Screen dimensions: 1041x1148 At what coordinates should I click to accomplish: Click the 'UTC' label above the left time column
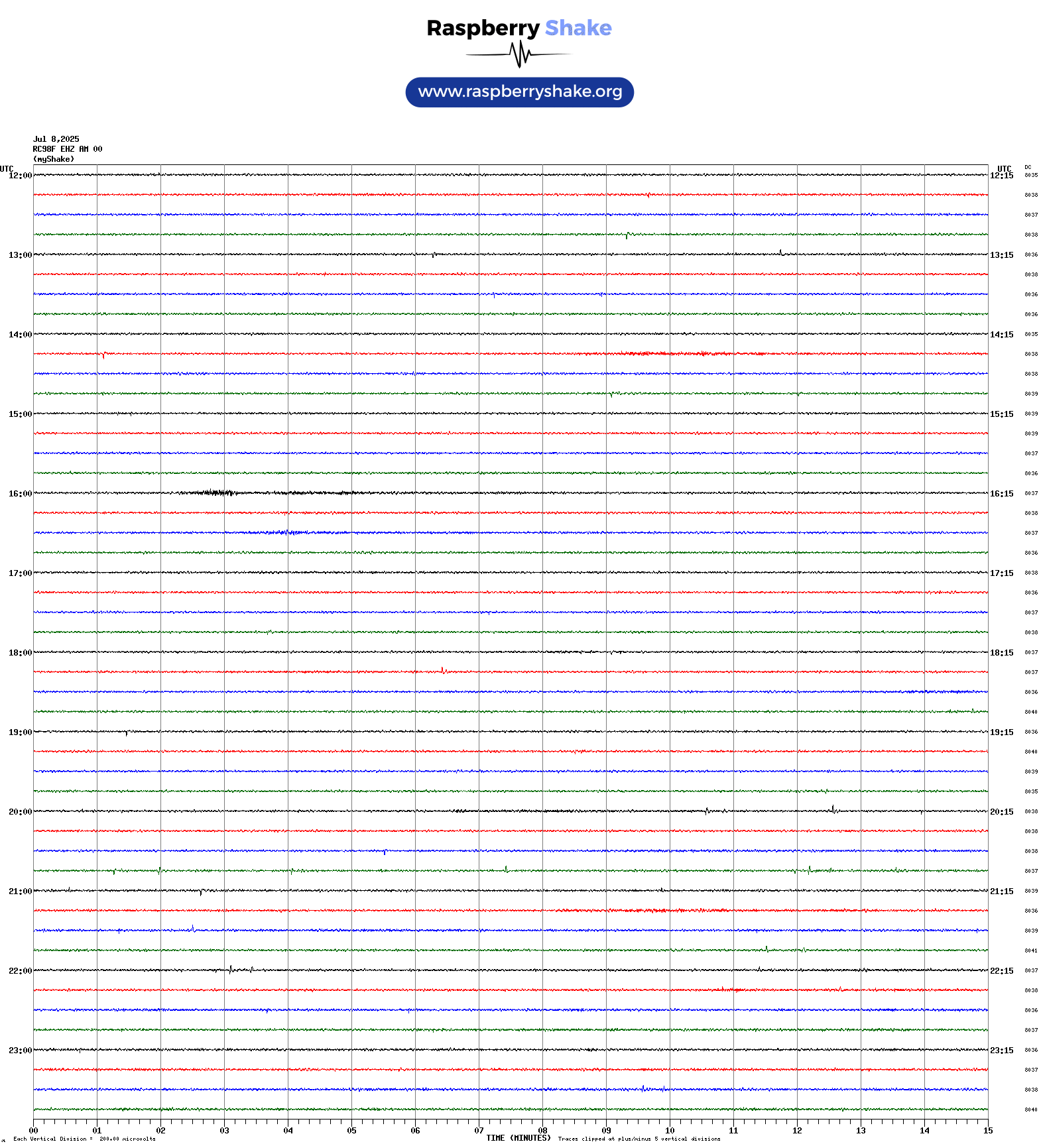(x=7, y=168)
